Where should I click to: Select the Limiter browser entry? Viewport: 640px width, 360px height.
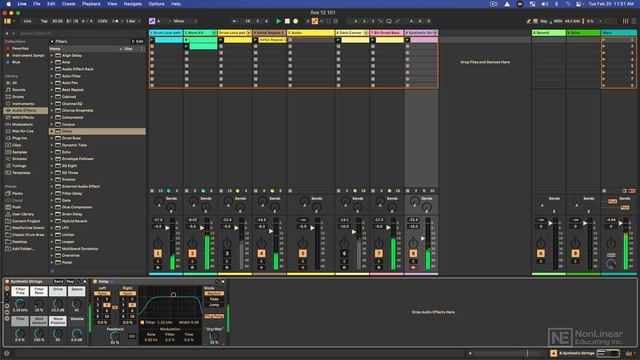68,235
